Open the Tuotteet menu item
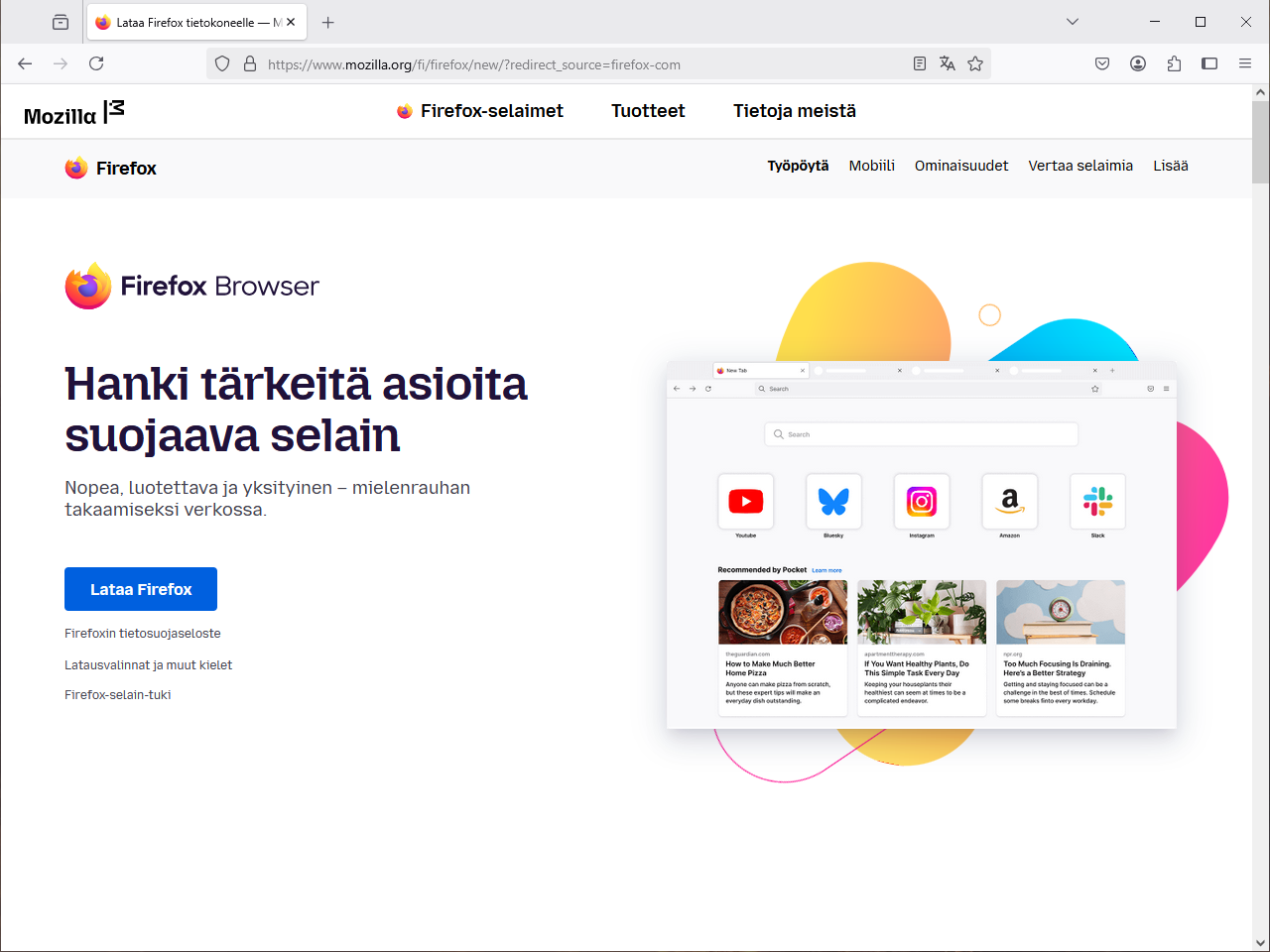This screenshot has height=952, width=1270. [x=648, y=111]
